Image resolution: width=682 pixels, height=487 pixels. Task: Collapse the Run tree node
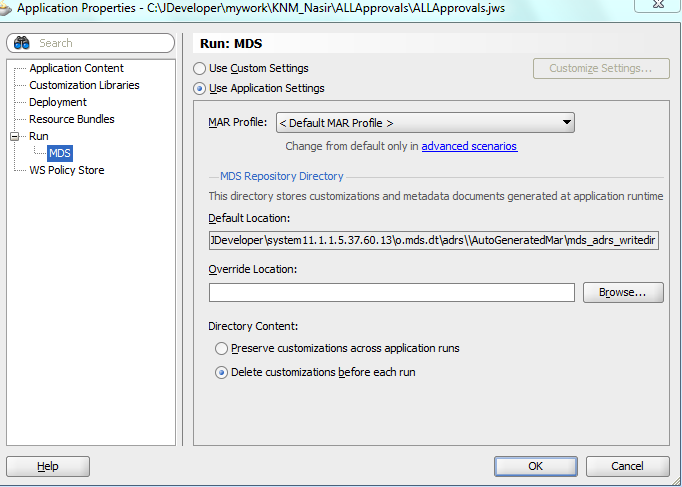point(15,137)
